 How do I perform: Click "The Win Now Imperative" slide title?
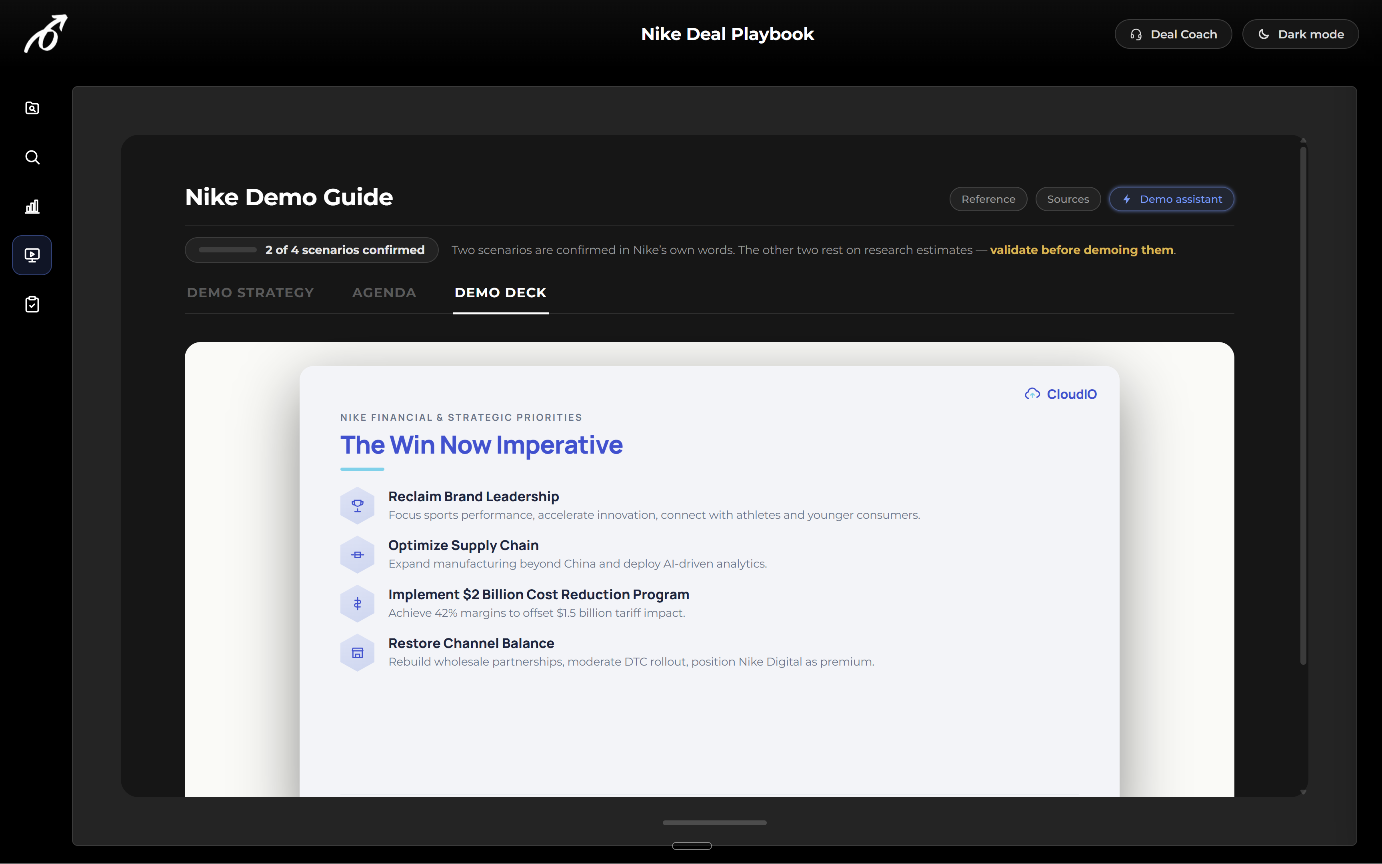(482, 445)
